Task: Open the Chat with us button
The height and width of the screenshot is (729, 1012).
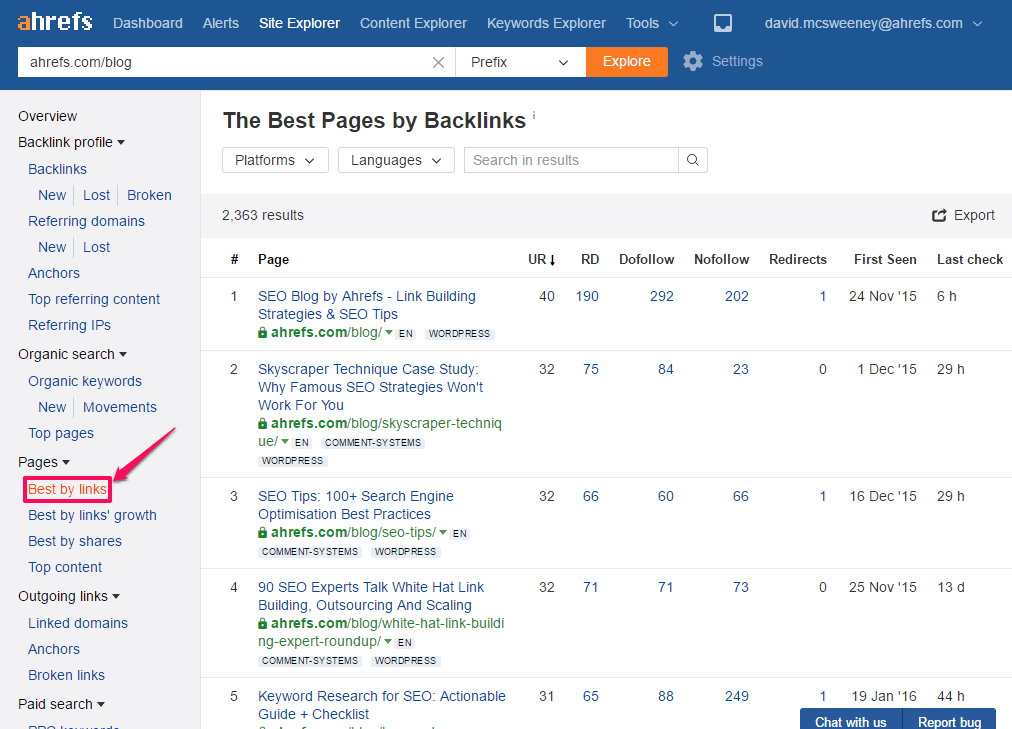Action: click(851, 721)
